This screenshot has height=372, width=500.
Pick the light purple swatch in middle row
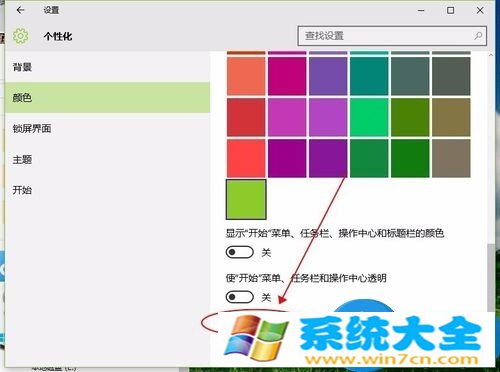[328, 117]
